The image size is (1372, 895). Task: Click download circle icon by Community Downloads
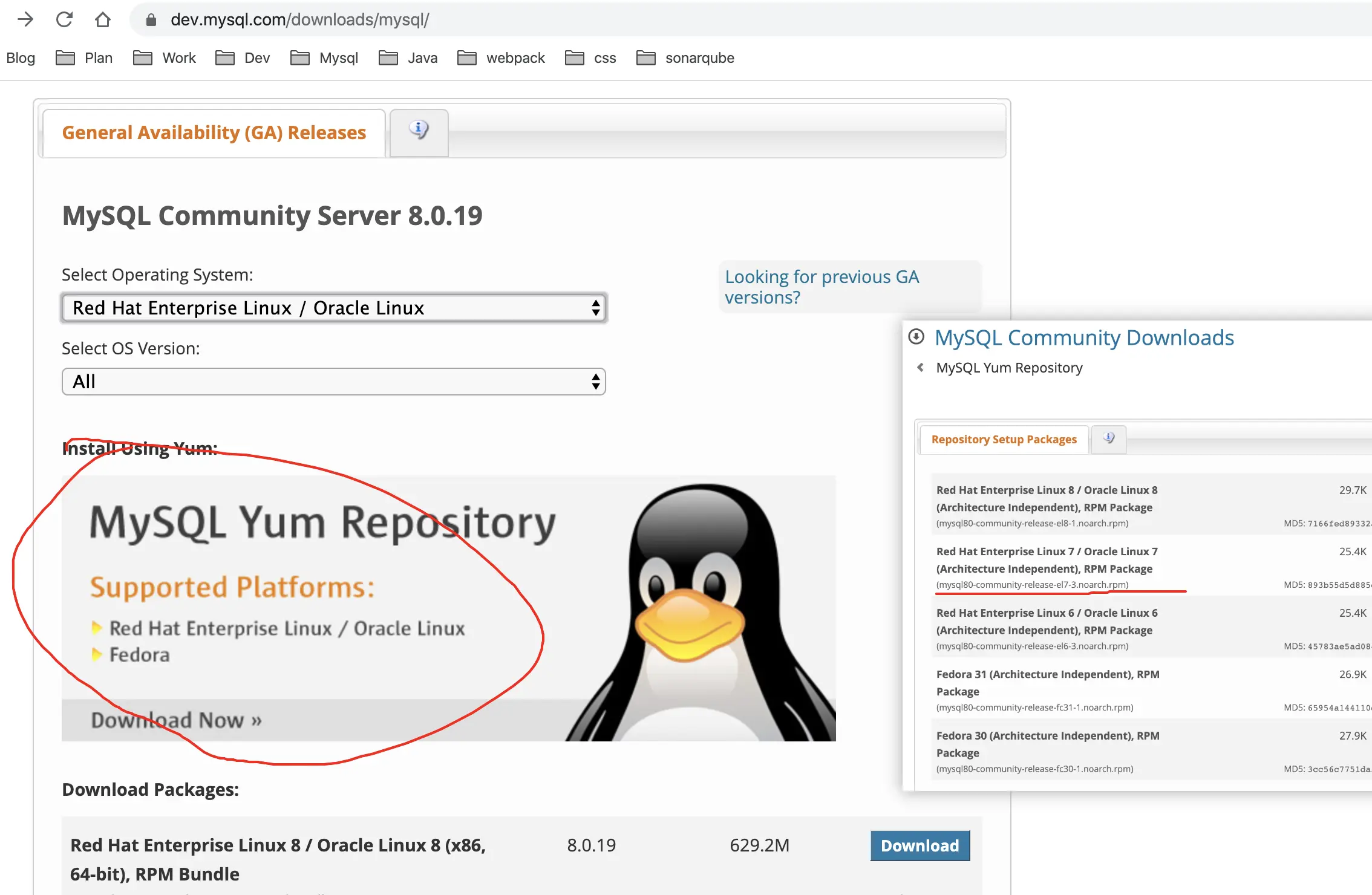coord(916,337)
